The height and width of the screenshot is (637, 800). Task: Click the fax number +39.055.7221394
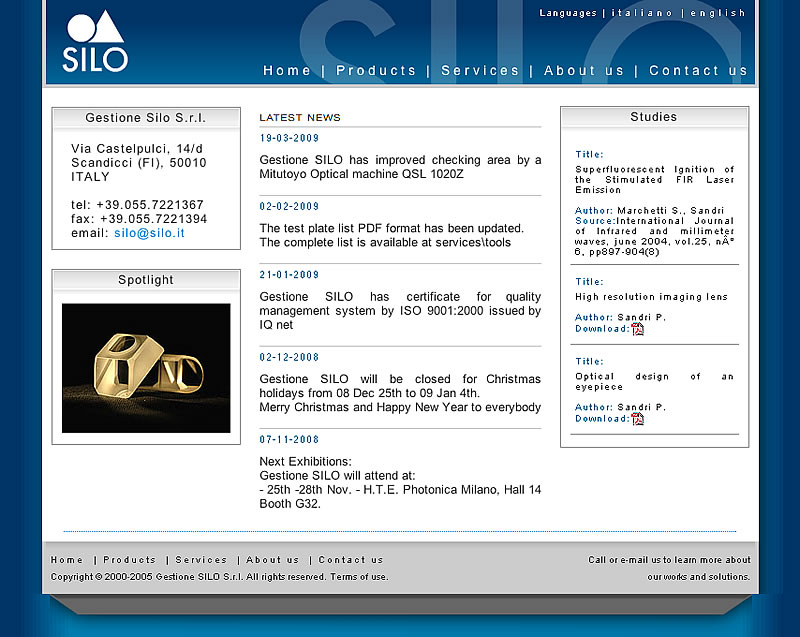point(154,219)
